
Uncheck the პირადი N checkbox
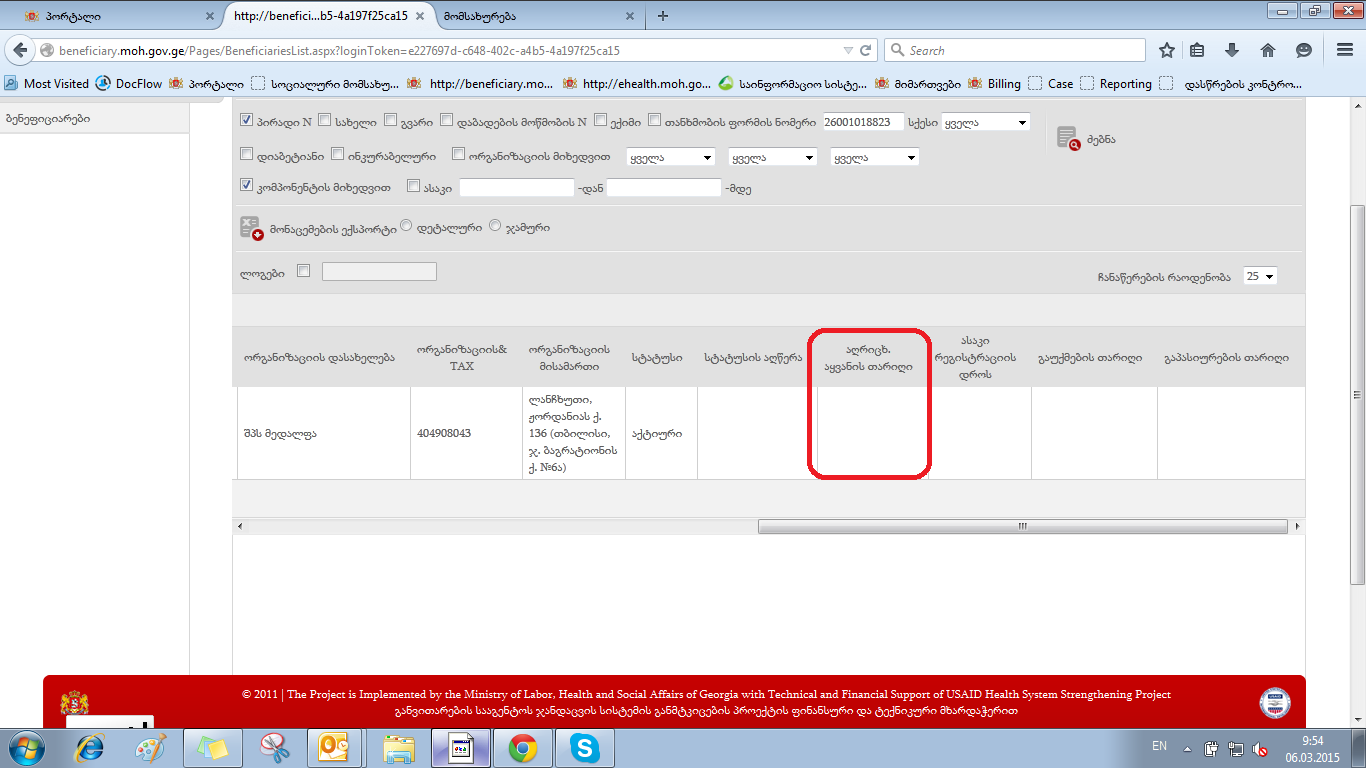click(x=247, y=121)
